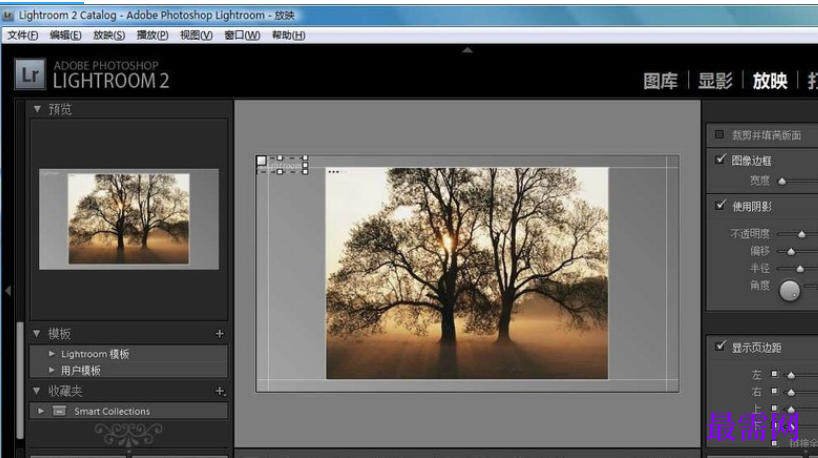Uncheck the 图像边框 checkbox
The width and height of the screenshot is (818, 458).
pyautogui.click(x=720, y=159)
